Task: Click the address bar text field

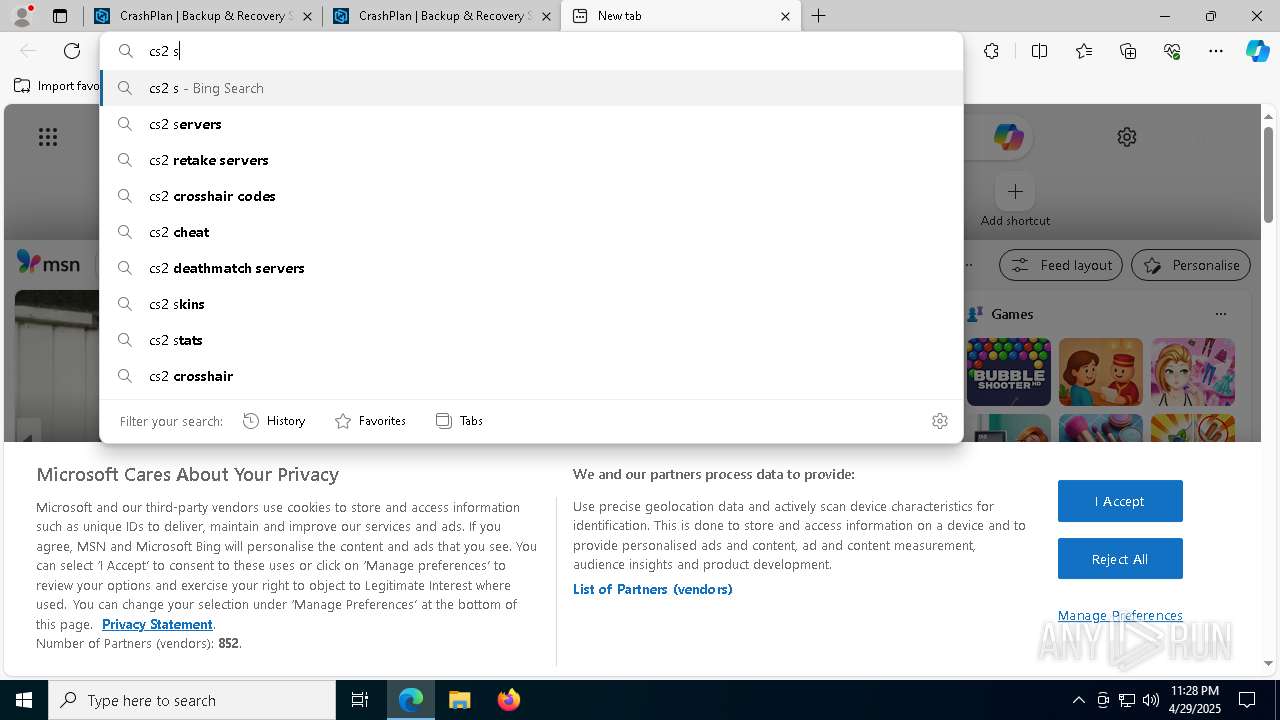Action: 531,51
